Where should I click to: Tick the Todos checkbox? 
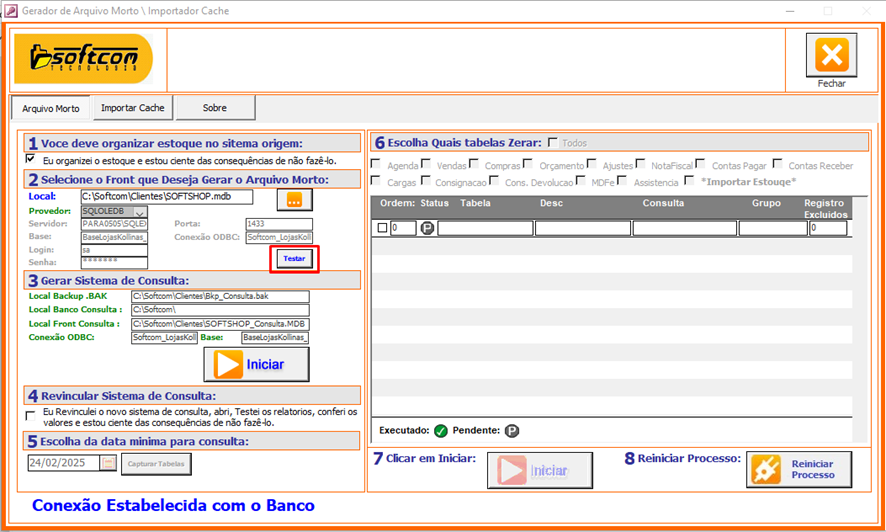click(x=552, y=143)
